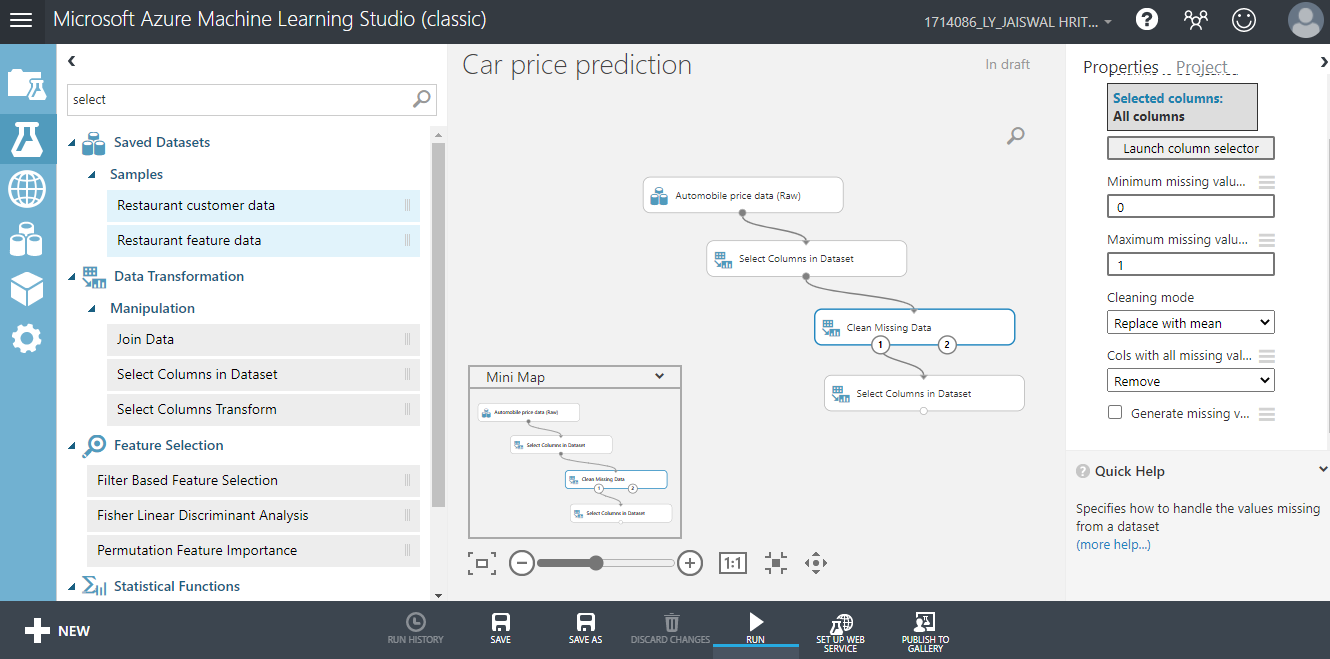Open Cols with all missing values dropdown
The width and height of the screenshot is (1330, 659).
[x=1190, y=381]
